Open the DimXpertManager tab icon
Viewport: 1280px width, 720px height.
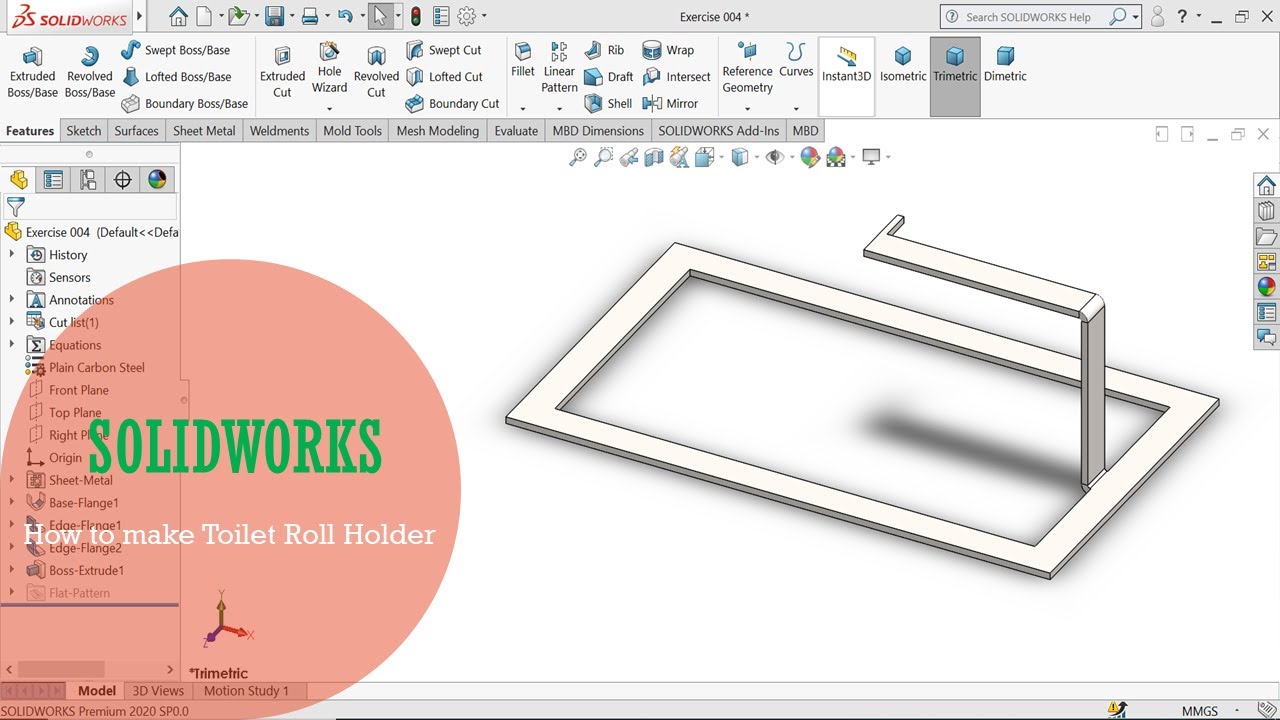(123, 179)
